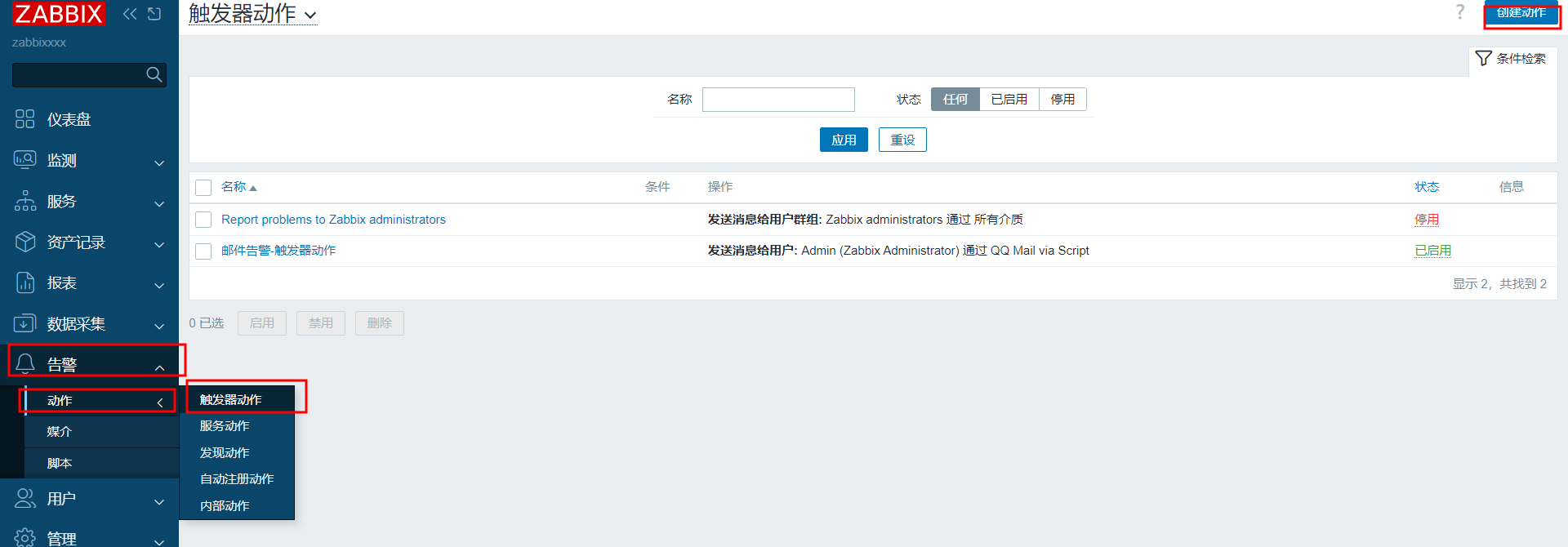Click the 管理 gear icon
The height and width of the screenshot is (547, 1568).
tap(25, 537)
